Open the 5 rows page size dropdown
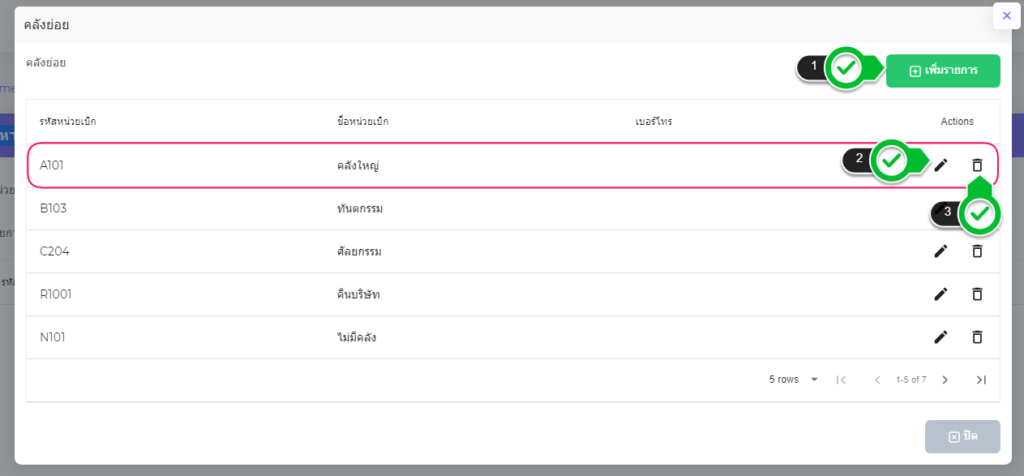Viewport: 1024px width, 476px height. tap(795, 380)
